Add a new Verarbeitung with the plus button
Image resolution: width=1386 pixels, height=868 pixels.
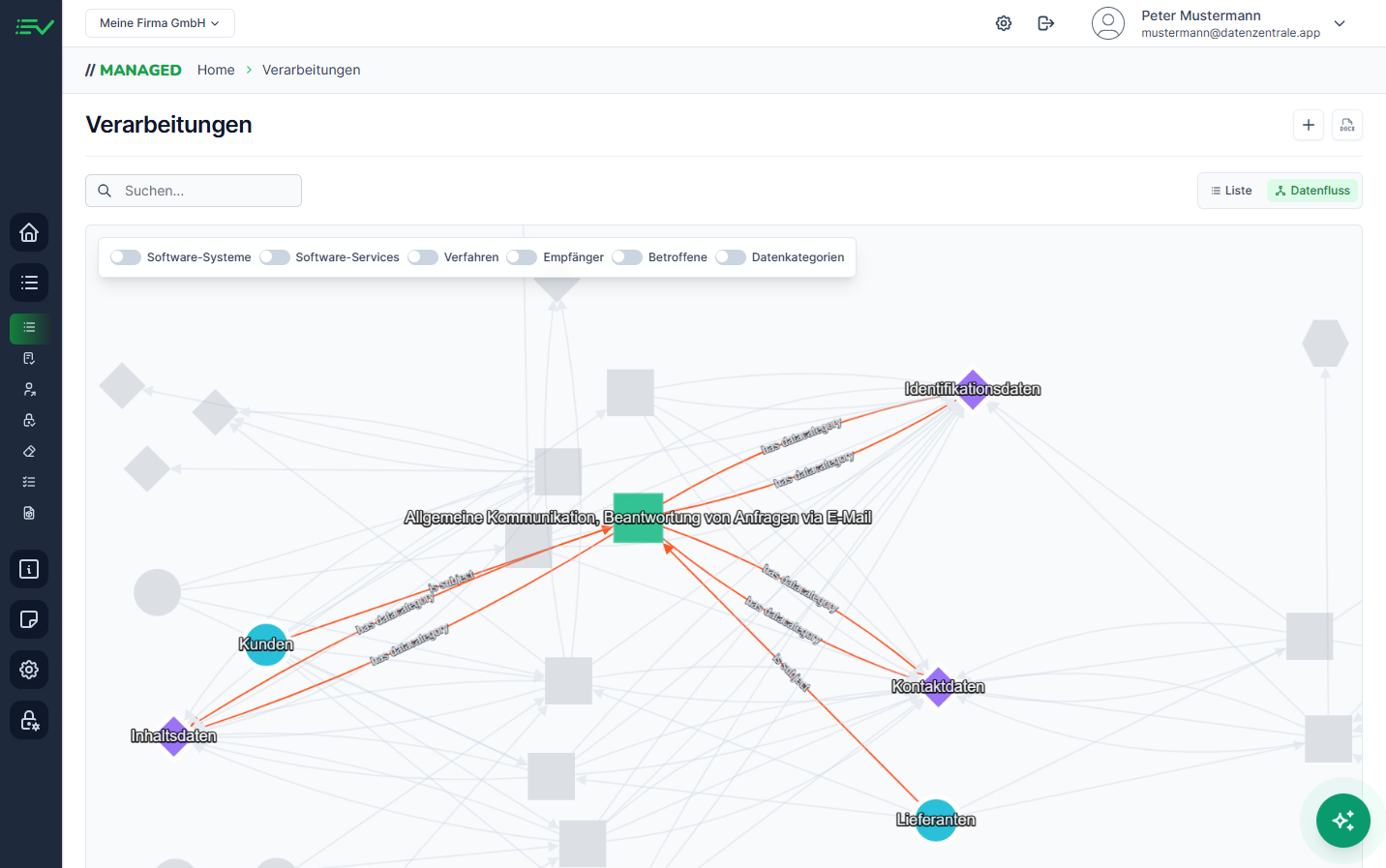pos(1309,125)
